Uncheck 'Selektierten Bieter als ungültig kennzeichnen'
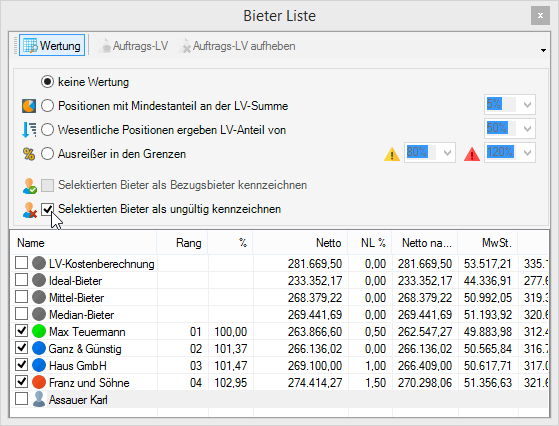The image size is (559, 426). [x=47, y=209]
